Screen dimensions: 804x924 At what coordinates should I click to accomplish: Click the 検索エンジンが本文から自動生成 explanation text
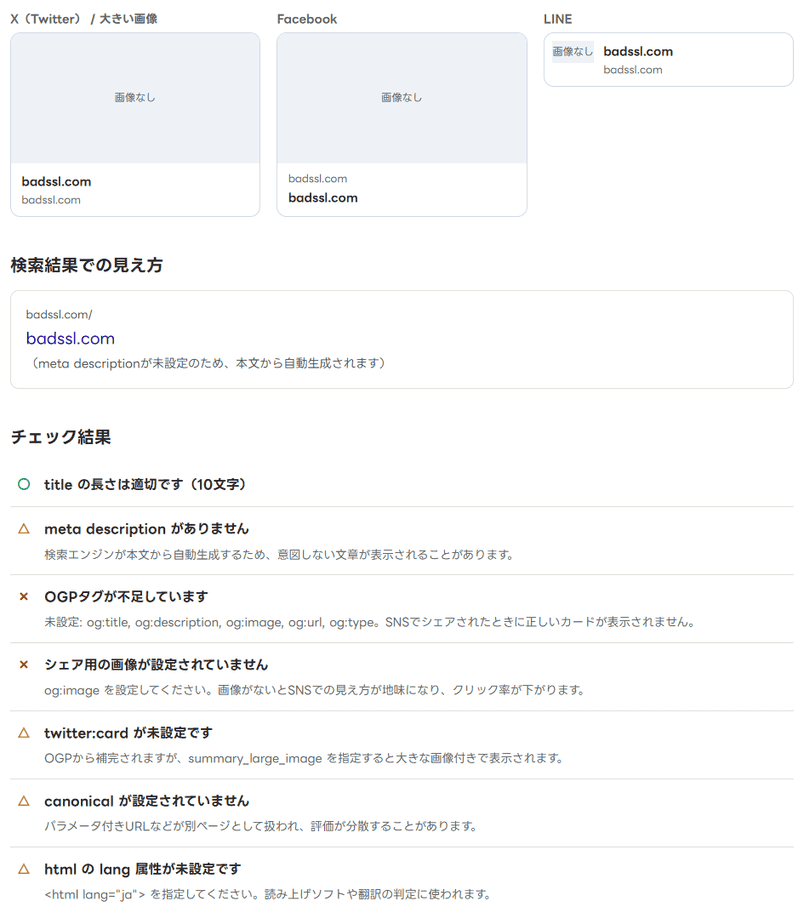(279, 555)
